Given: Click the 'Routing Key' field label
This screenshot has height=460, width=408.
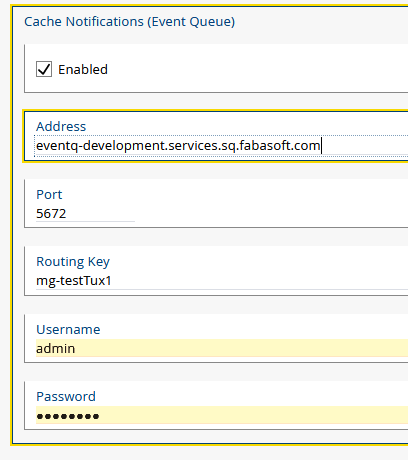Looking at the screenshot, I should tap(73, 262).
